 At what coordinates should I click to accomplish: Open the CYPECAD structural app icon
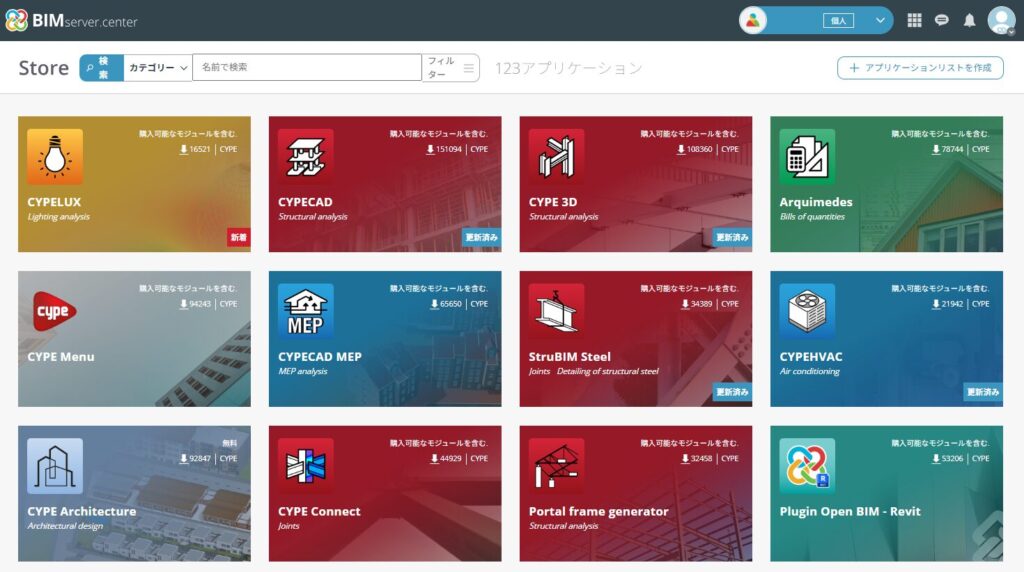(306, 157)
